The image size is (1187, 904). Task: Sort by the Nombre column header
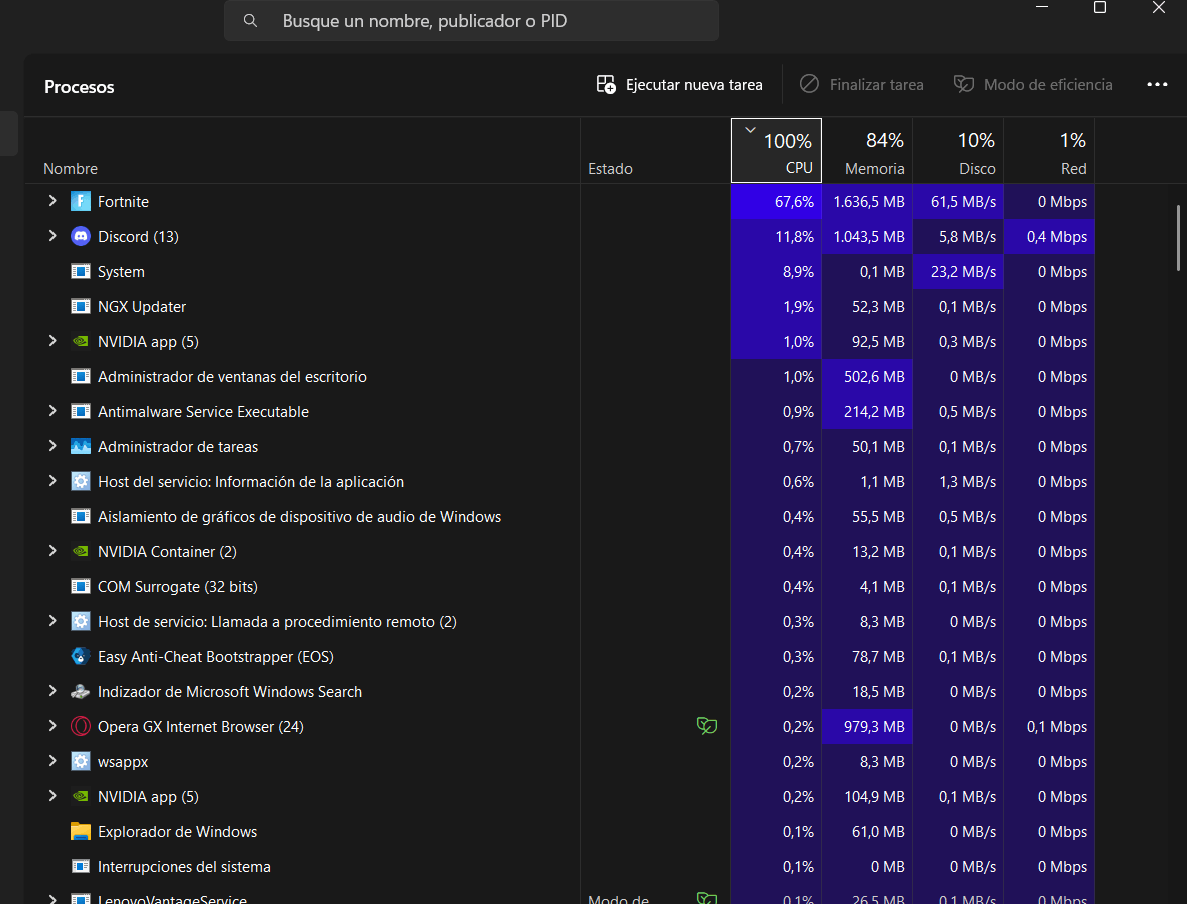[x=70, y=168]
